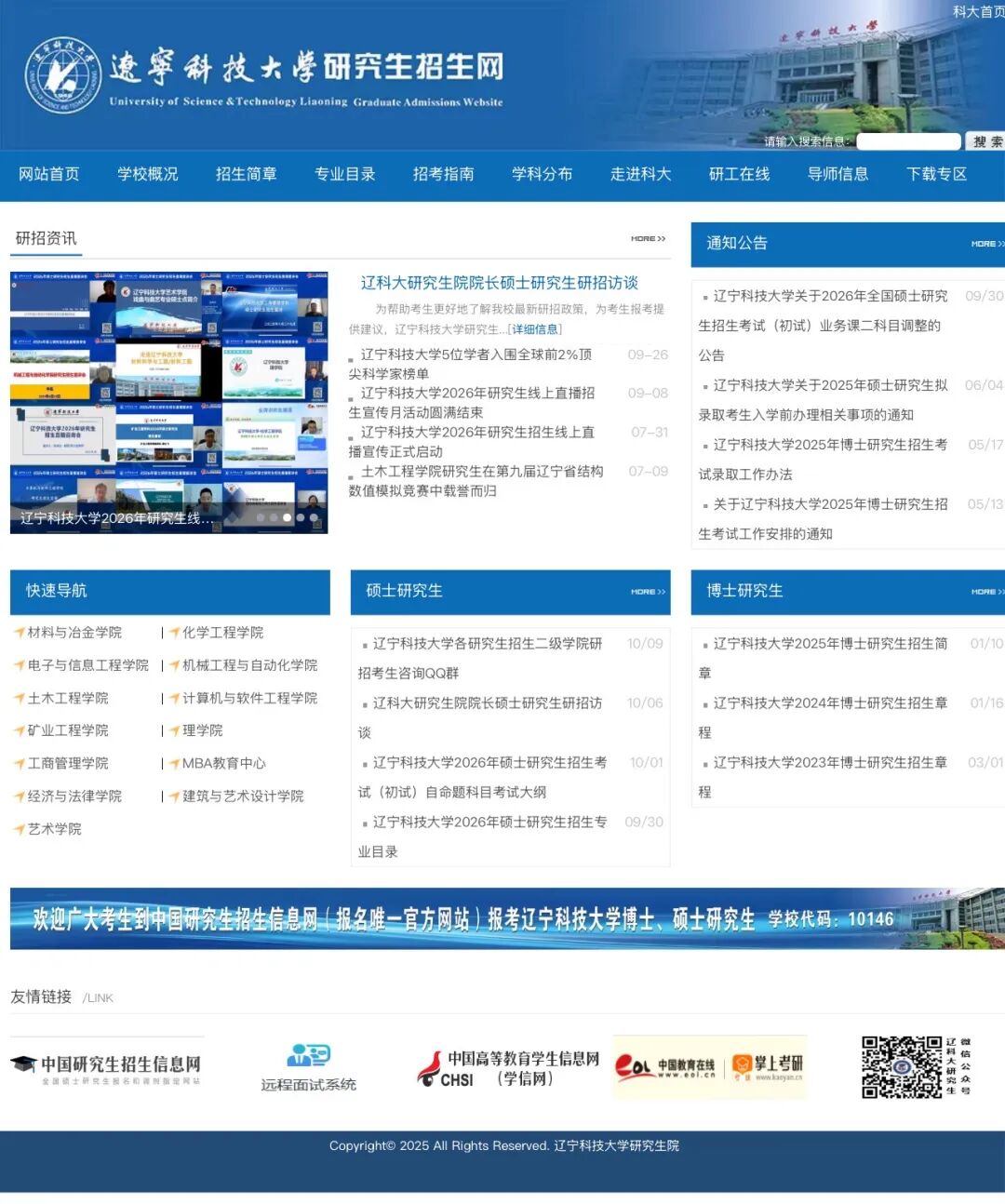This screenshot has height=1204, width=1005.
Task: Go to 导师信息 in navigation bar
Action: click(x=837, y=174)
